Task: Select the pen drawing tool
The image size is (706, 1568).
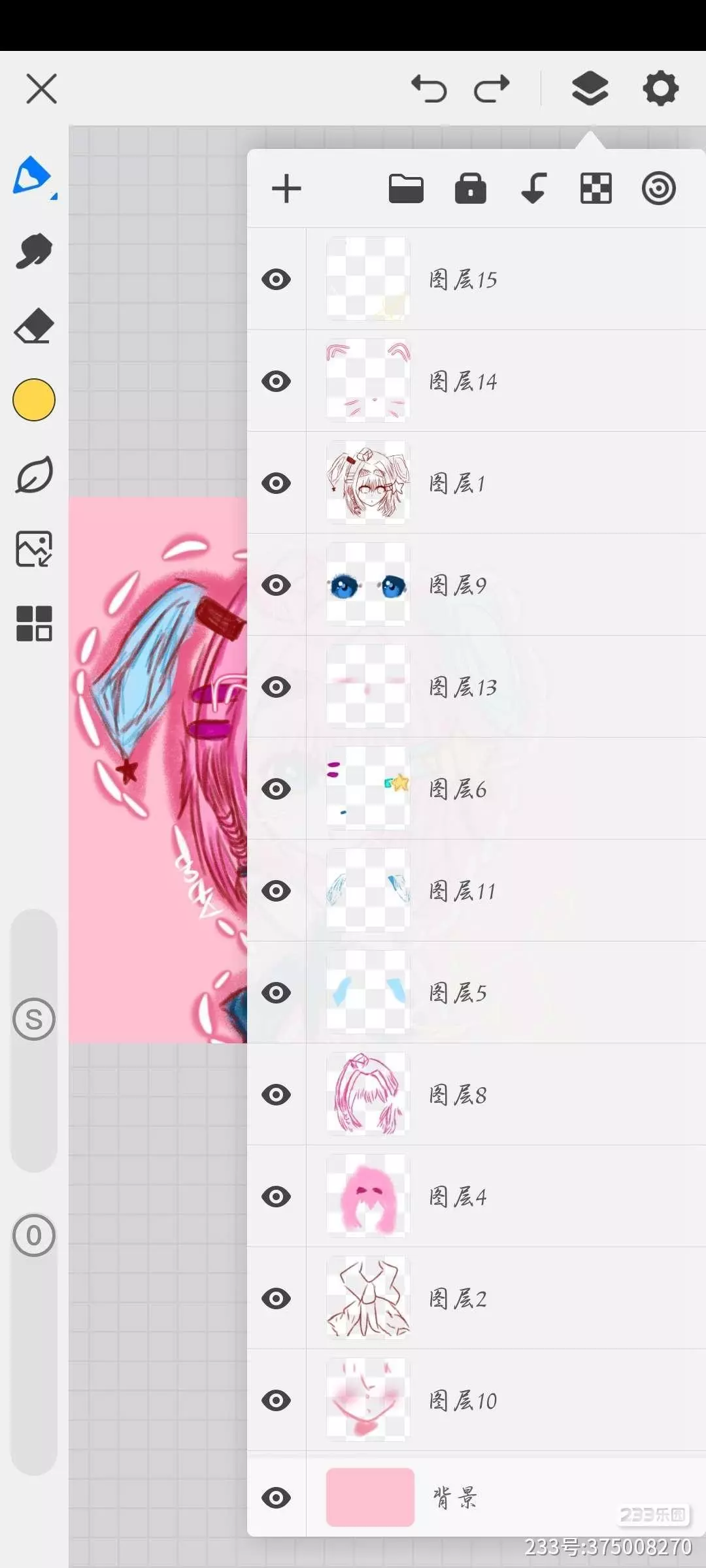Action: coord(33,176)
